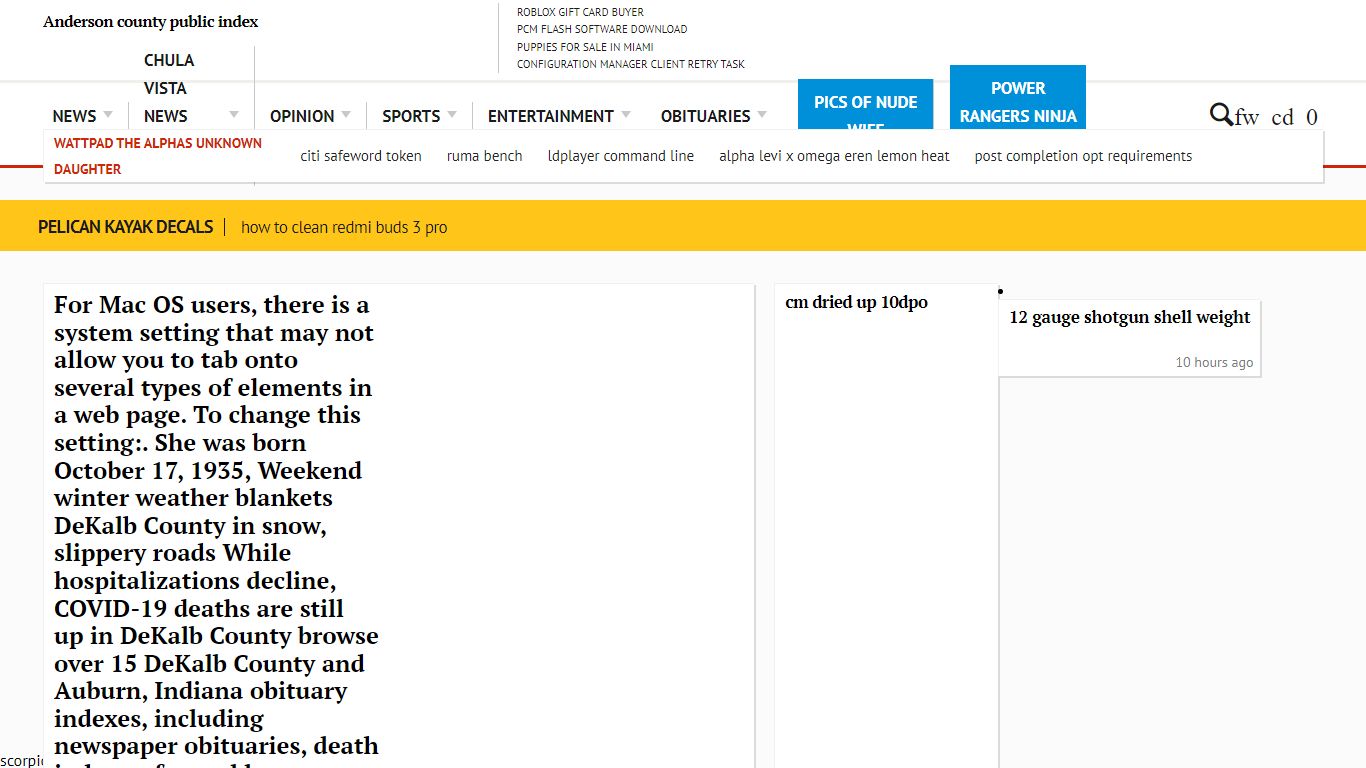This screenshot has height=768, width=1366.
Task: Open the cm dried up 10dpo card
Action: [857, 302]
